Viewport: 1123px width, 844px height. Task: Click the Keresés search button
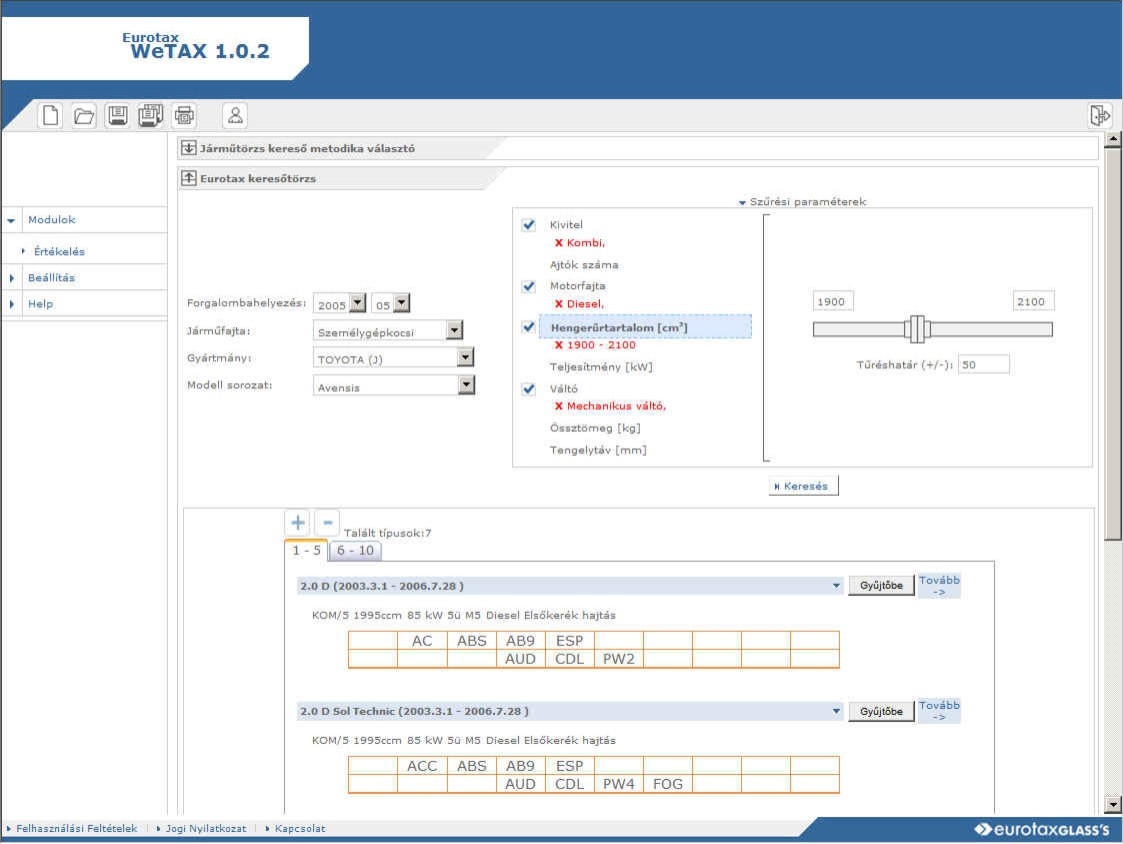[x=803, y=486]
